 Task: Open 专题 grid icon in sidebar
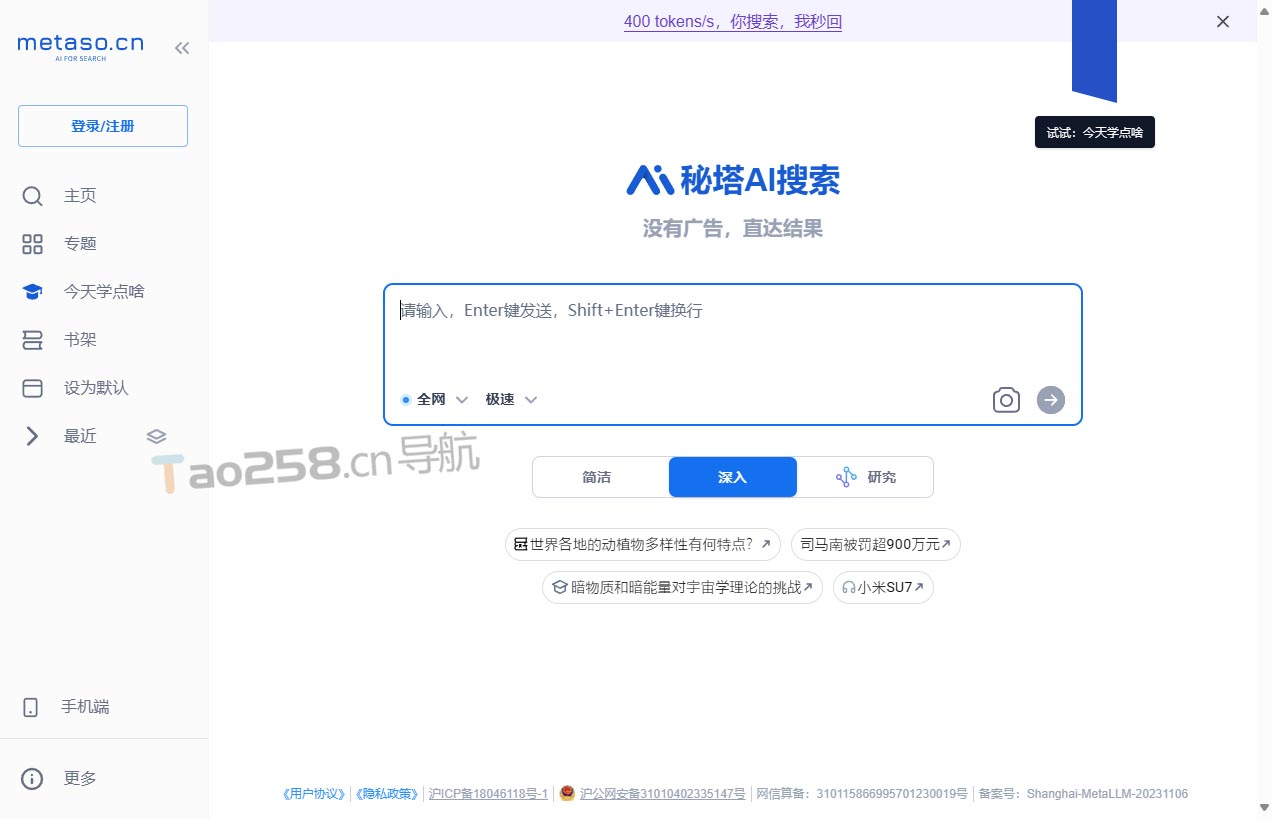[33, 244]
